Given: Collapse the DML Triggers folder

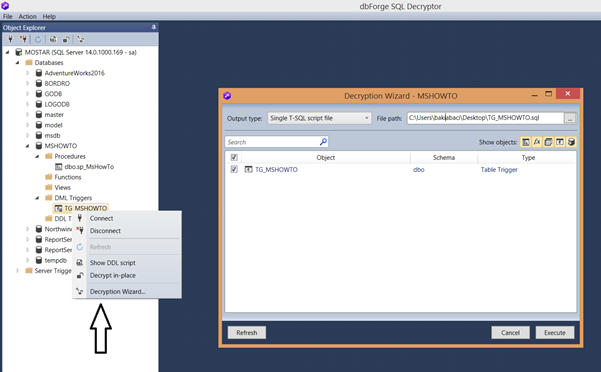Looking at the screenshot, I should coord(37,198).
